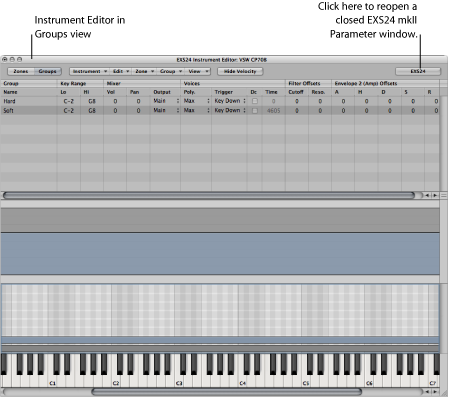Click Reso. offset of Soft group
Viewport: 449px width, 397px height.
(x=320, y=110)
